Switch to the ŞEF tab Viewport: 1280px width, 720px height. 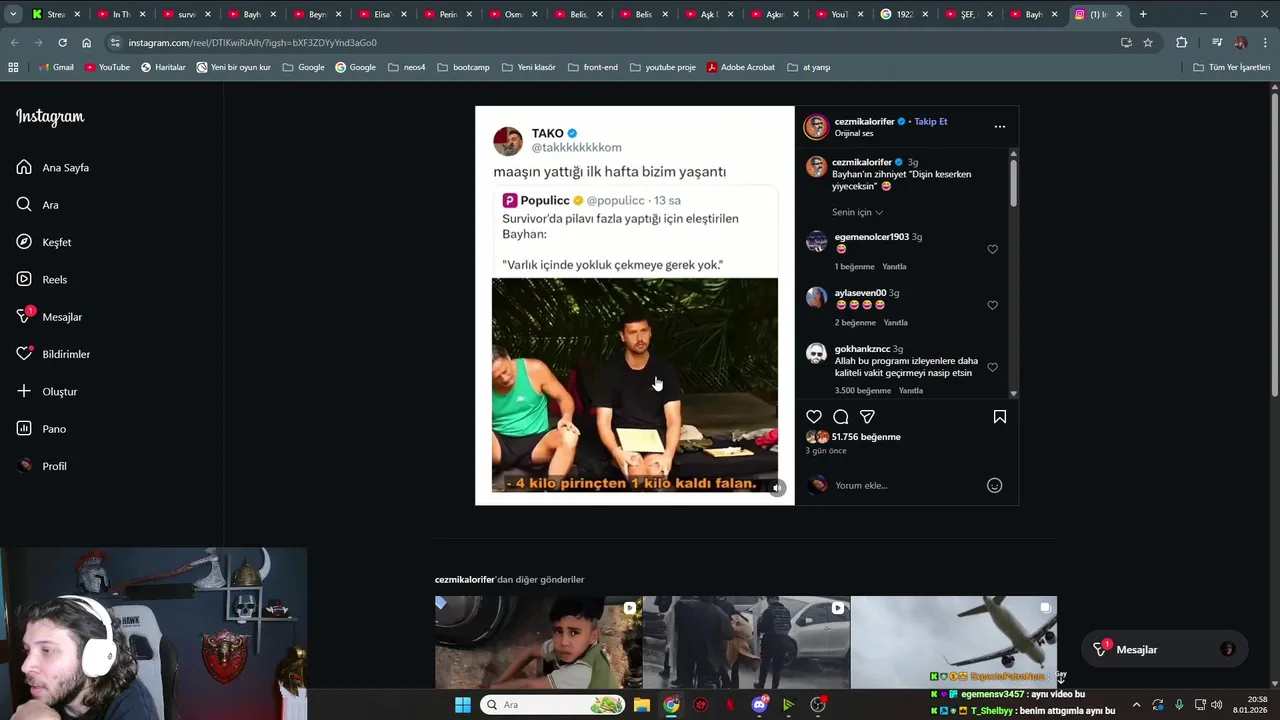(x=969, y=14)
